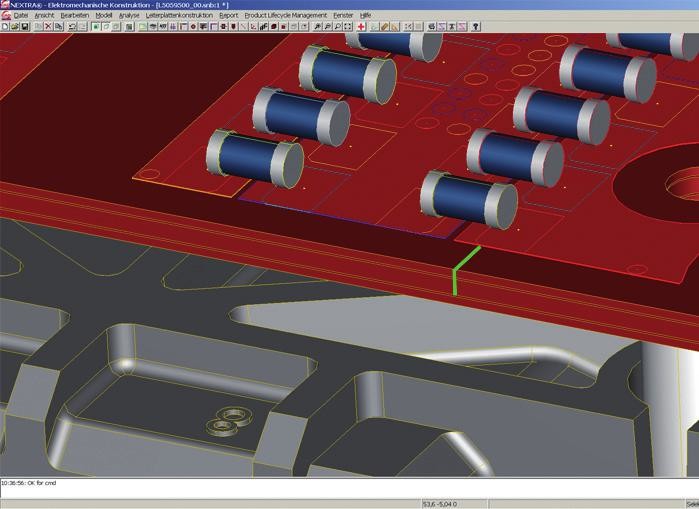Click the '53,6 -5,04 0' status bar coordinates
The height and width of the screenshot is (509, 699).
tap(440, 504)
